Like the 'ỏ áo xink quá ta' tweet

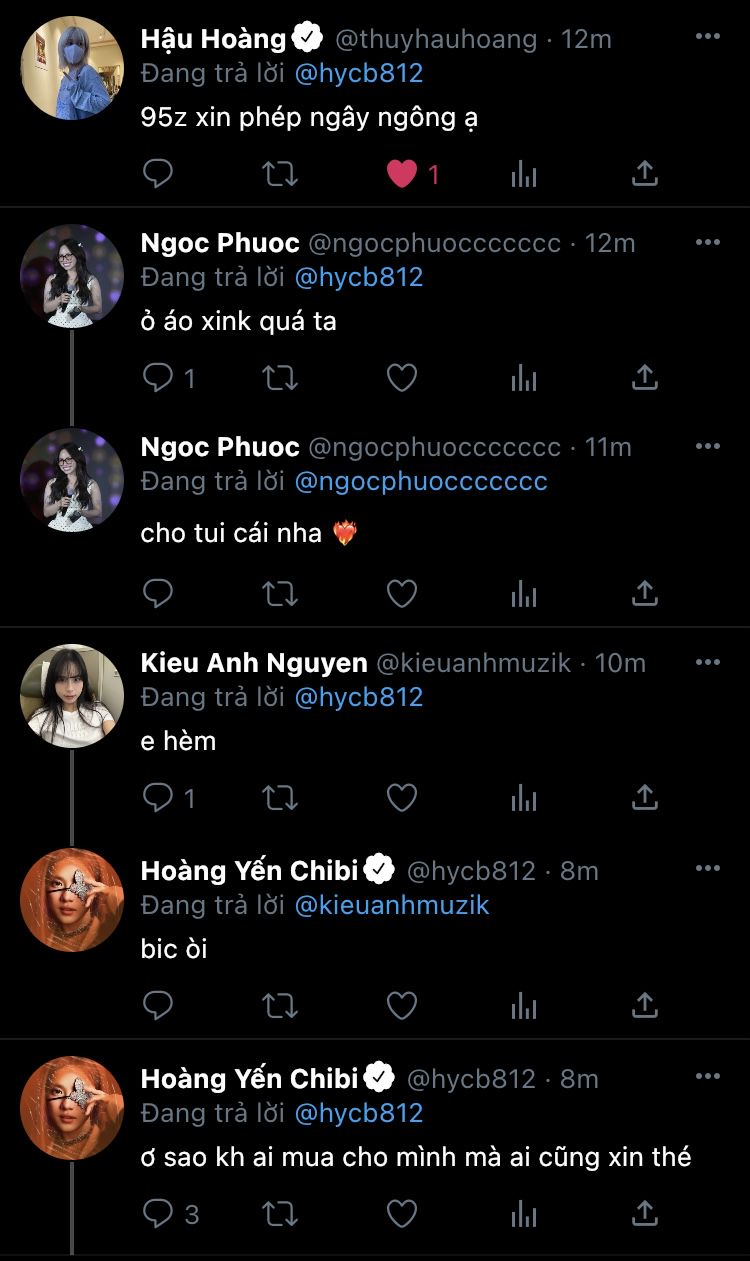pyautogui.click(x=402, y=377)
